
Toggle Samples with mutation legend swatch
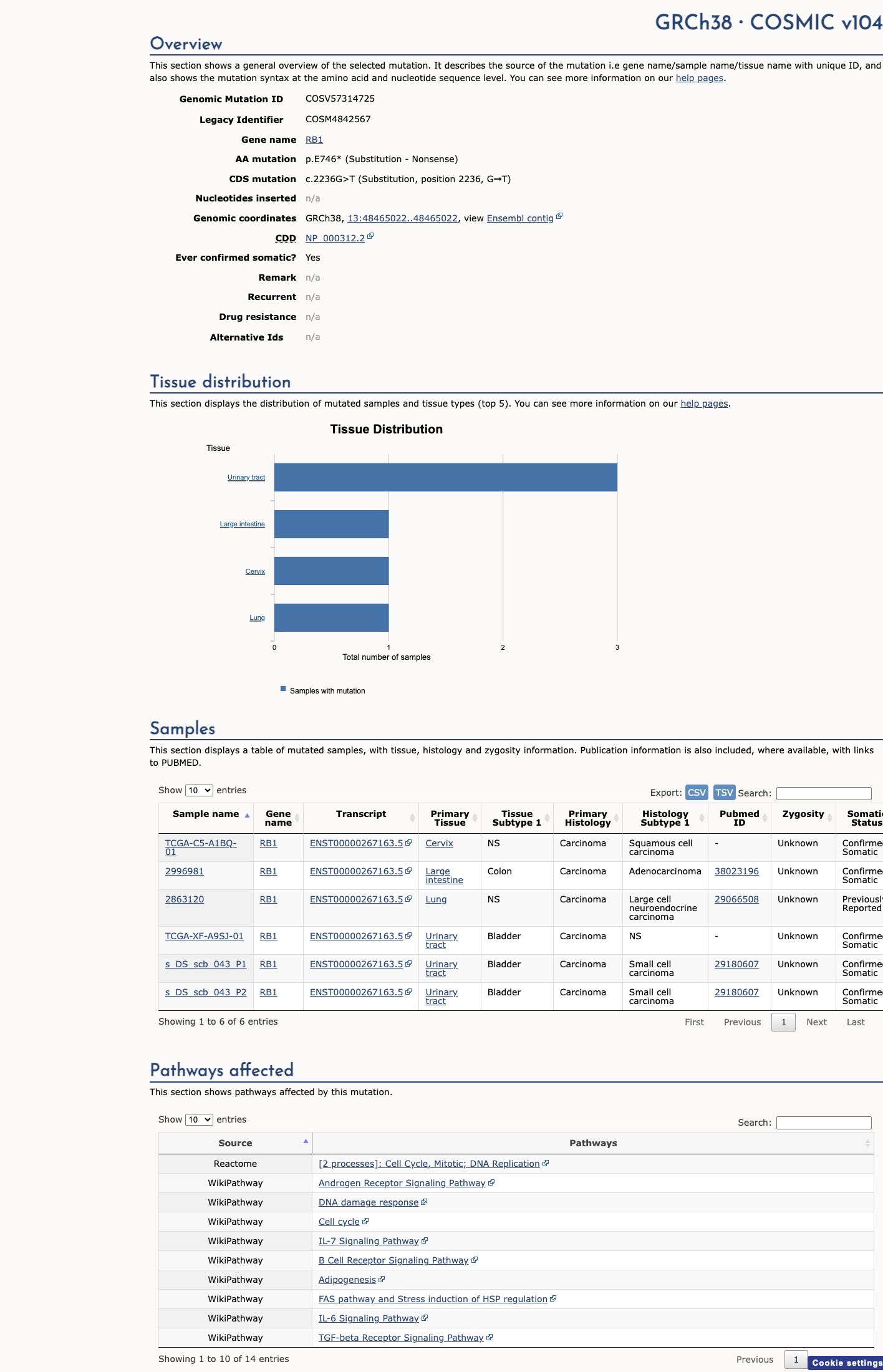pyautogui.click(x=283, y=689)
